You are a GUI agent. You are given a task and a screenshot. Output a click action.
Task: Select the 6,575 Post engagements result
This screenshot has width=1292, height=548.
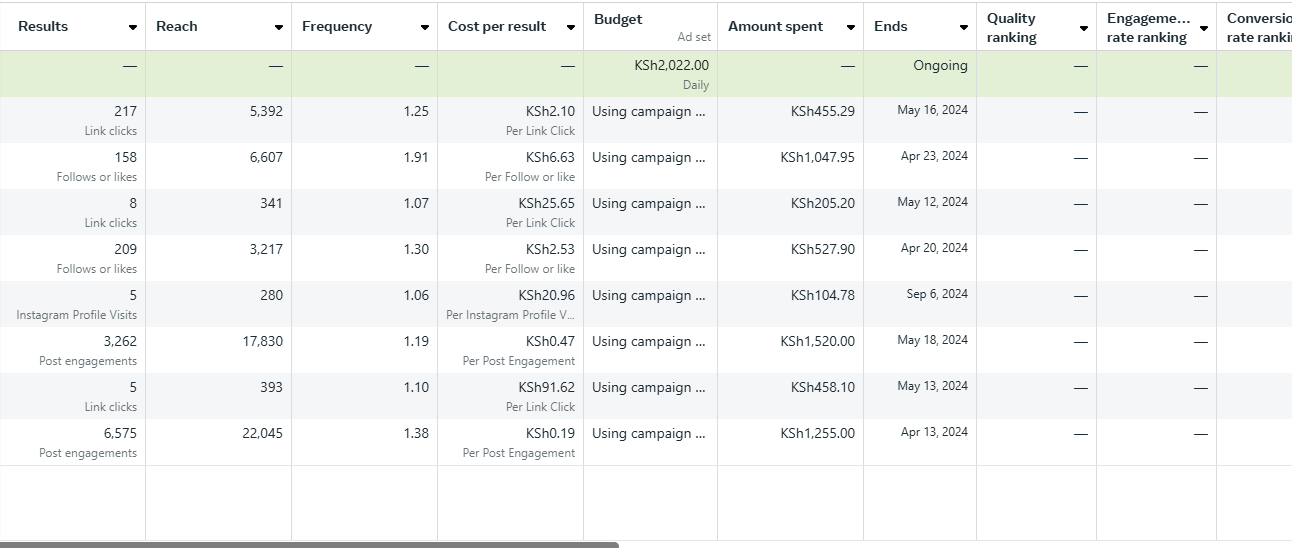pyautogui.click(x=119, y=434)
